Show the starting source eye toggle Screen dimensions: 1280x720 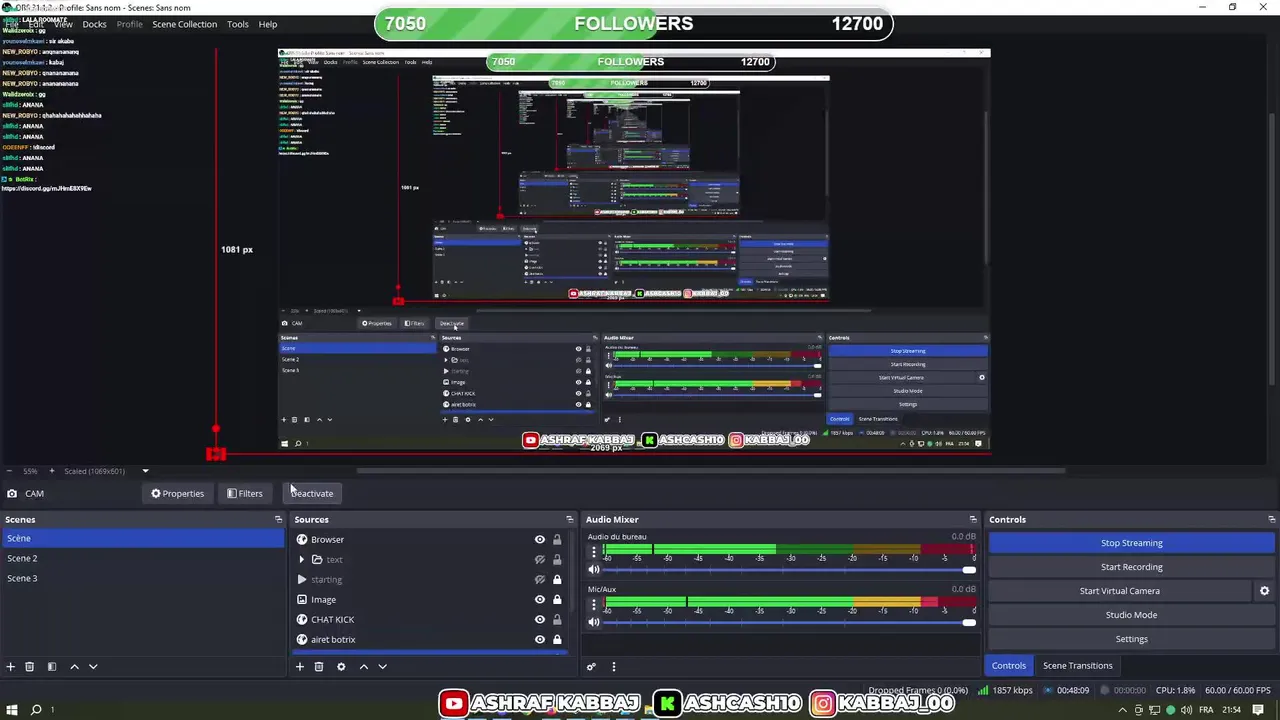(540, 580)
